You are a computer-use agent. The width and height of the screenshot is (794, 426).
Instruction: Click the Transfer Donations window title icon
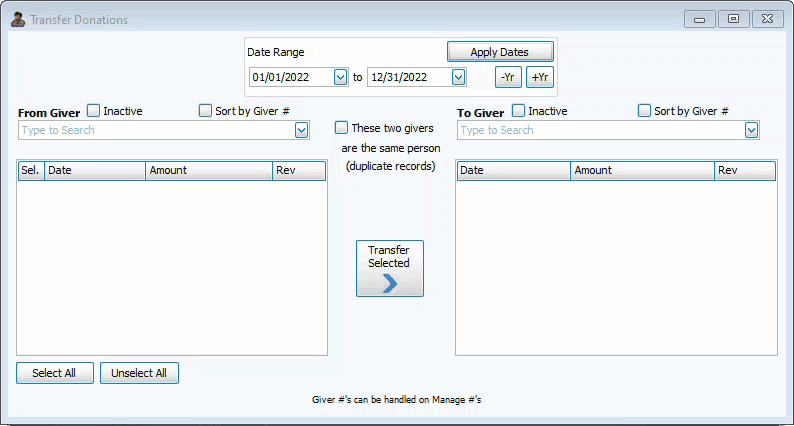coord(18,19)
